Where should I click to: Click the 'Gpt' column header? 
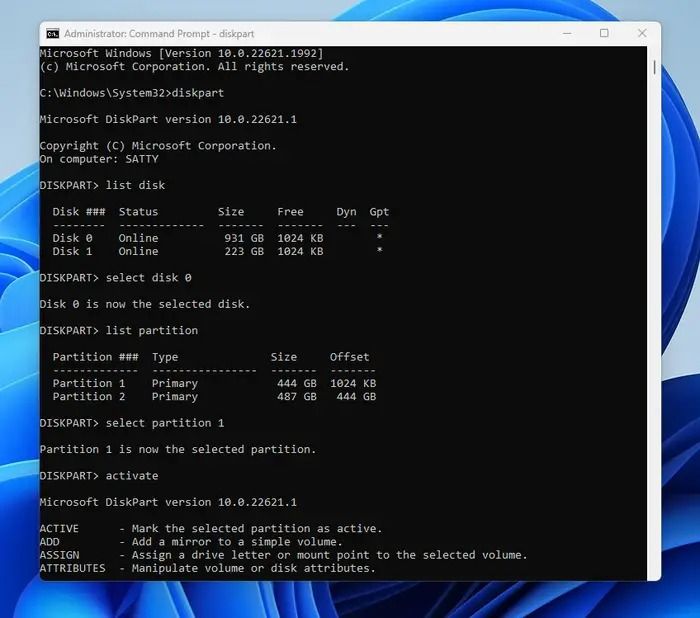[x=379, y=212]
